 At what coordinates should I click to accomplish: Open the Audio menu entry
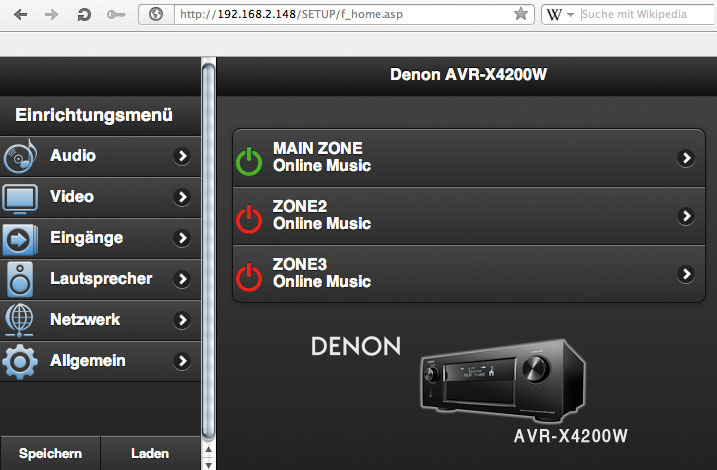(x=100, y=156)
